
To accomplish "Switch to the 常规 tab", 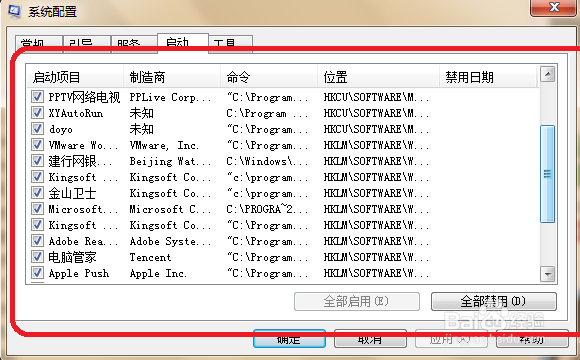I will click(38, 44).
